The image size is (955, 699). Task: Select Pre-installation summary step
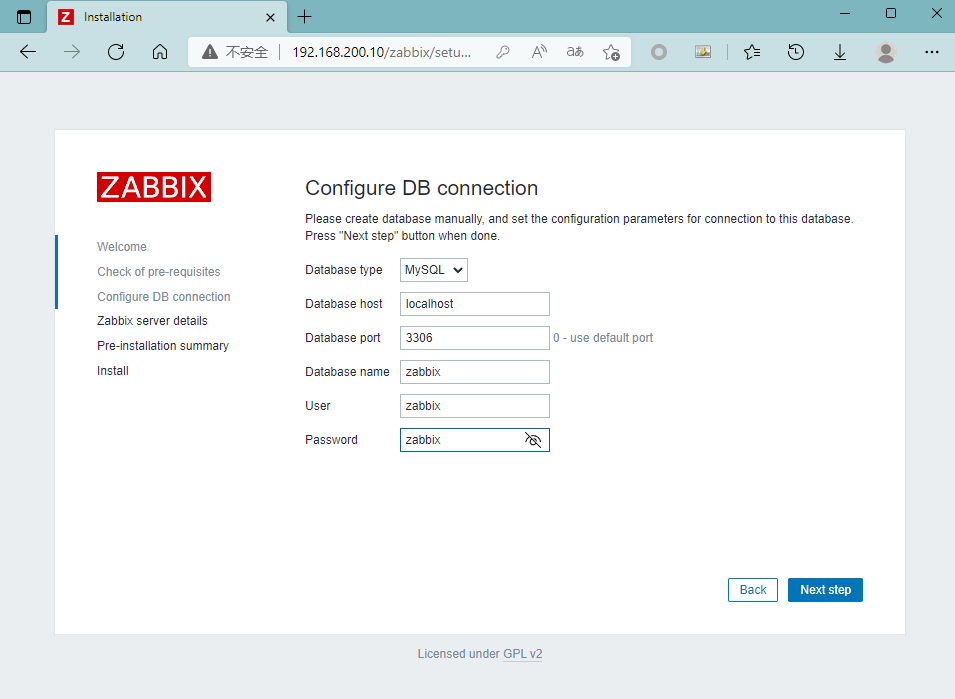163,346
